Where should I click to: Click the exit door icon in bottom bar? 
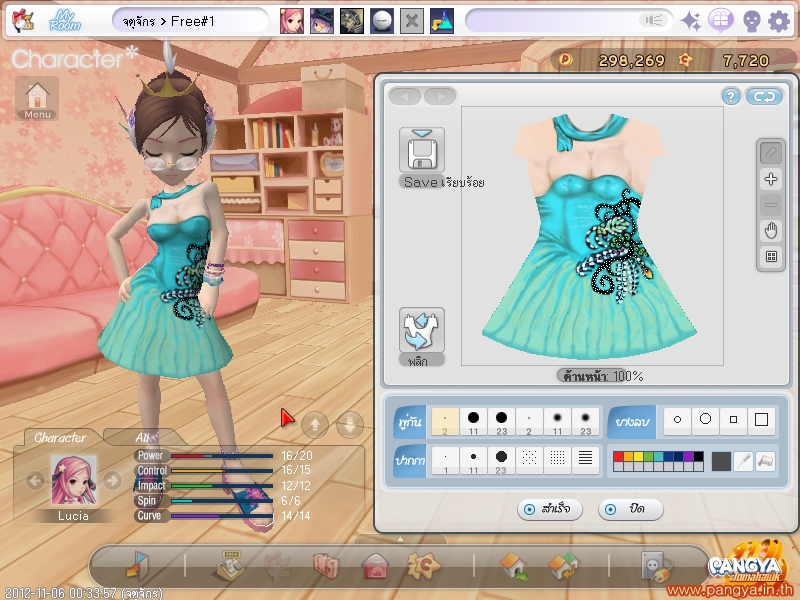(x=137, y=566)
